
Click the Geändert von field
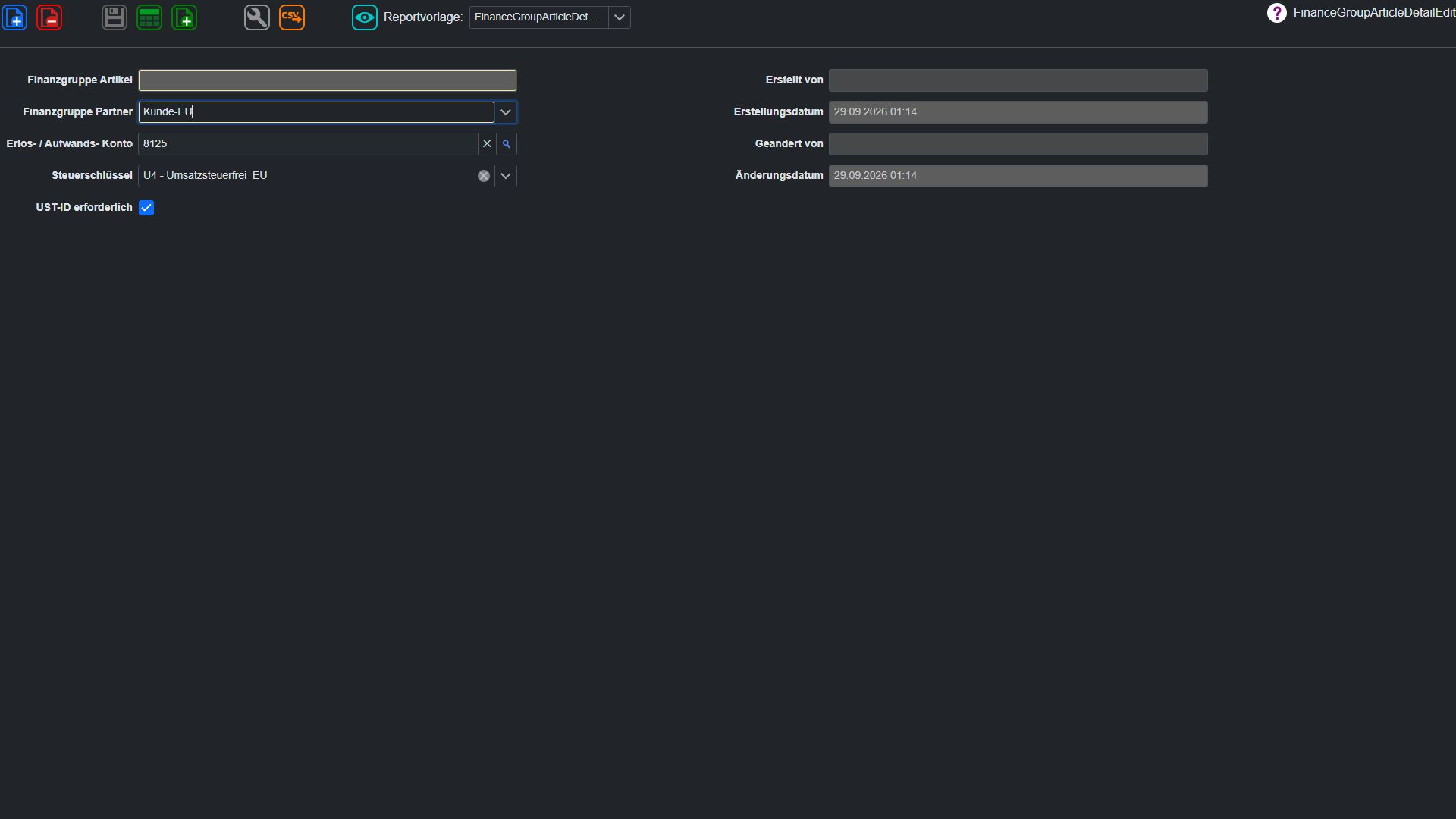click(x=1018, y=144)
